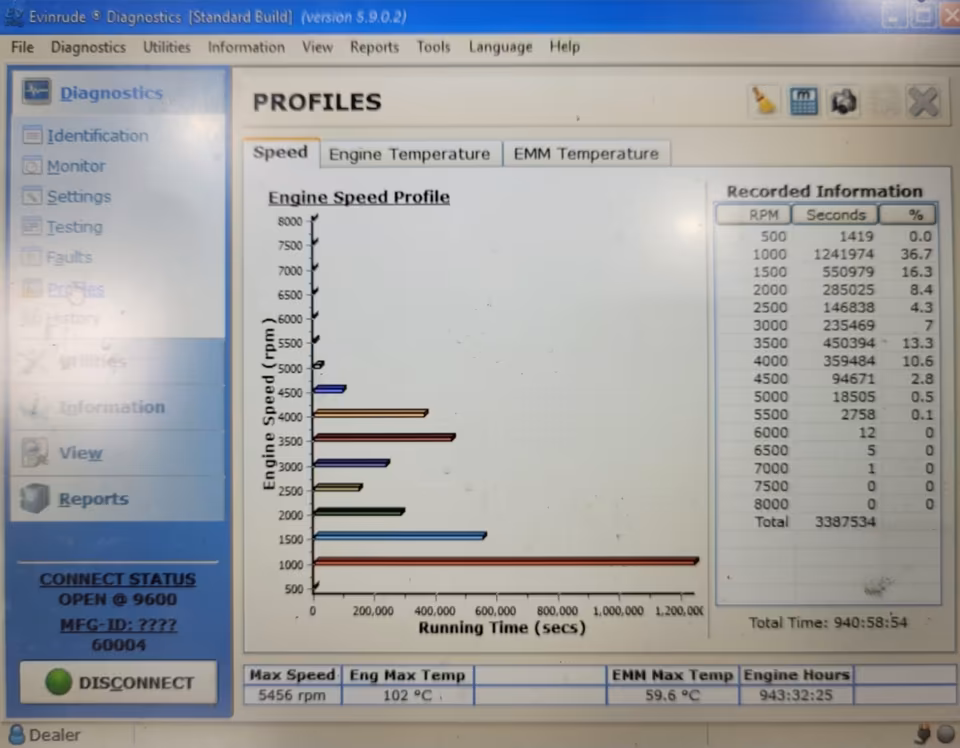This screenshot has height=748, width=960.
Task: Click the red 1000 rpm bar in chart
Action: click(x=506, y=561)
